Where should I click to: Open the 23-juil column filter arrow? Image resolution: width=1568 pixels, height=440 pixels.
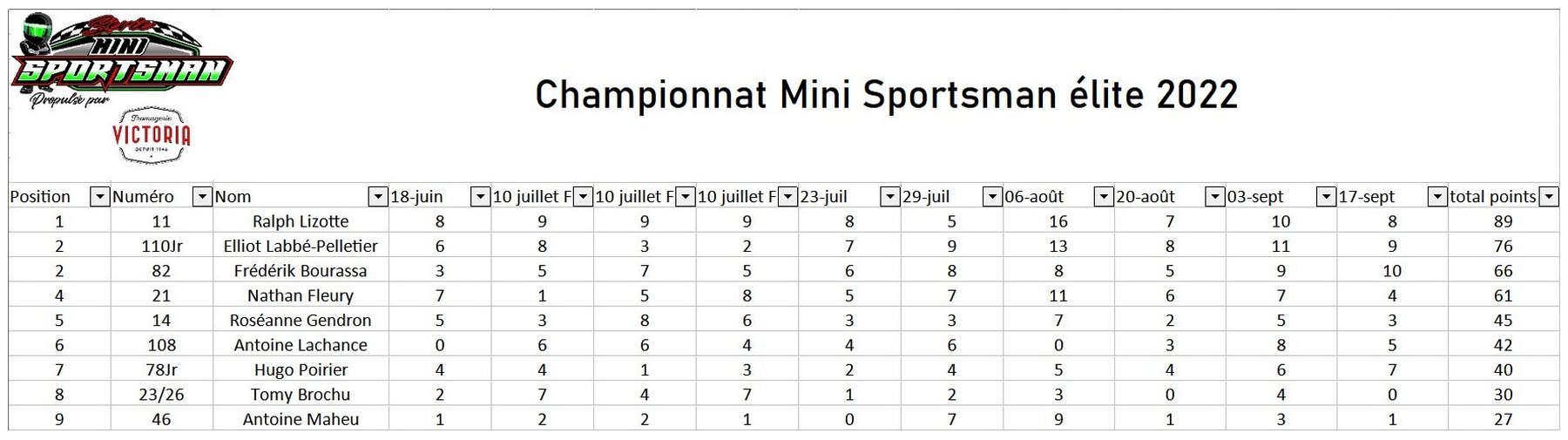point(889,197)
